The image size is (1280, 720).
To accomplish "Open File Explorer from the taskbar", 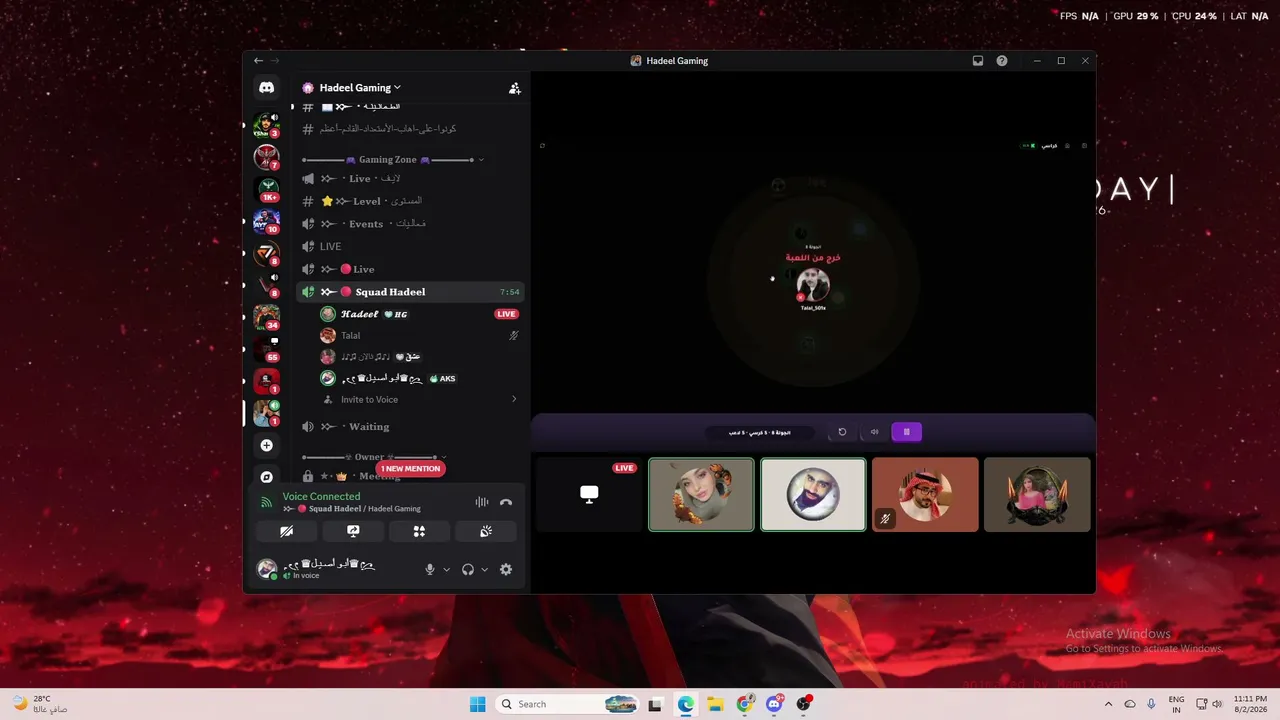I will click(x=716, y=704).
